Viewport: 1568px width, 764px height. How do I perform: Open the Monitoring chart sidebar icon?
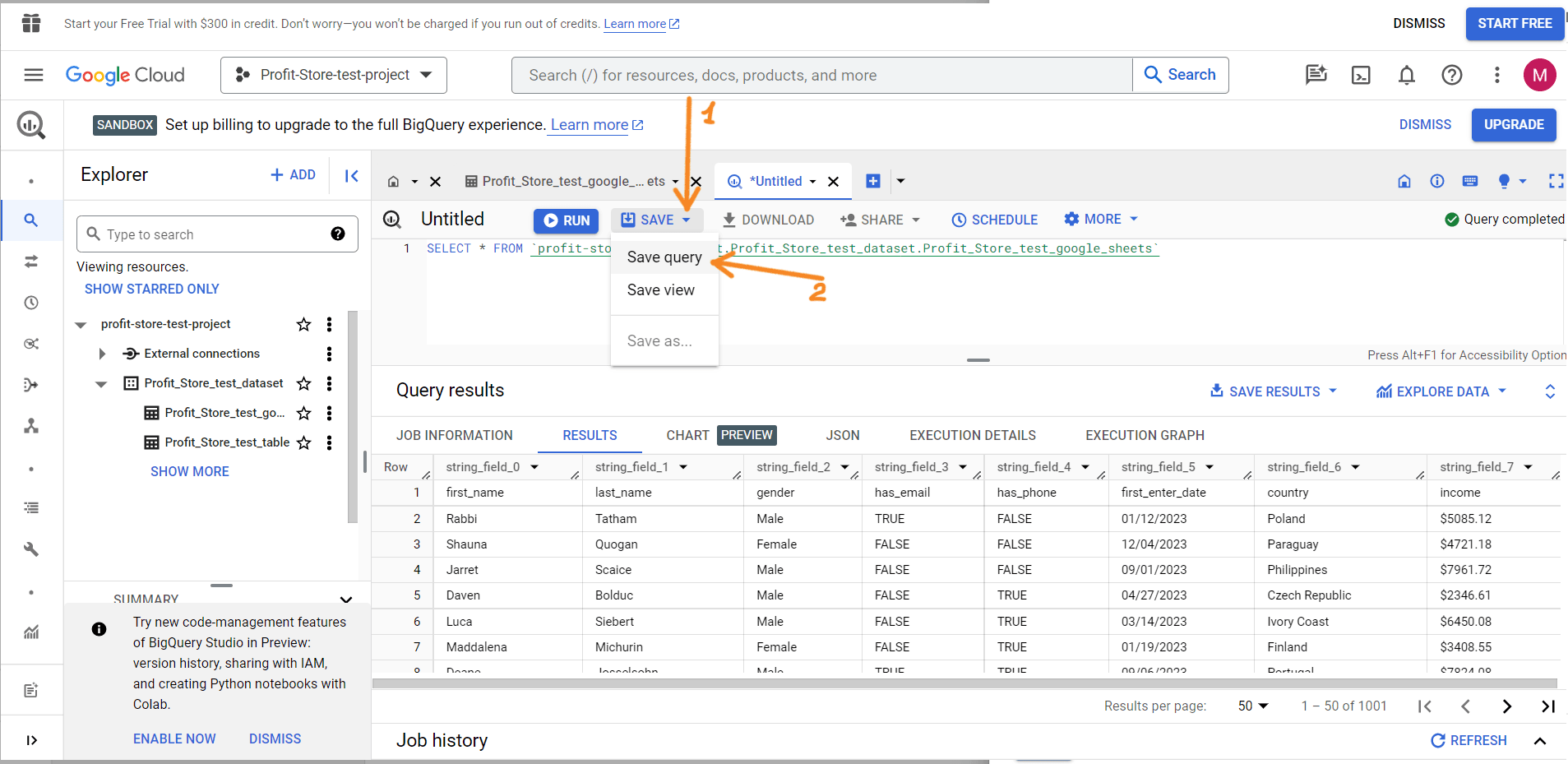[x=31, y=632]
